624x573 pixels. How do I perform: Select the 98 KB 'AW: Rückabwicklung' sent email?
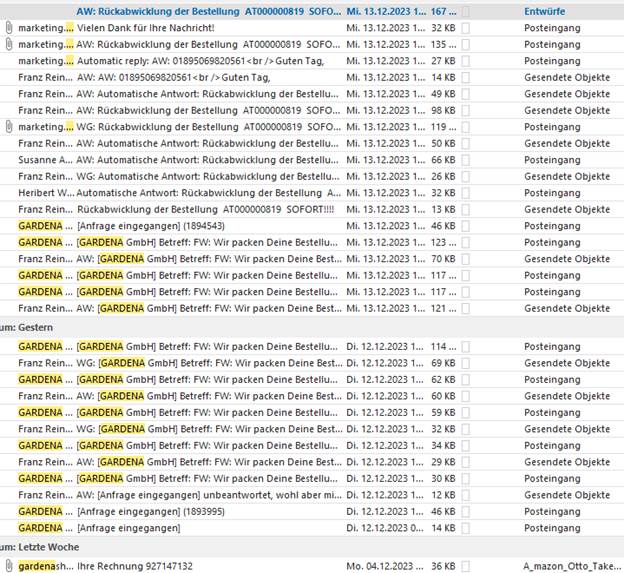[x=312, y=110]
